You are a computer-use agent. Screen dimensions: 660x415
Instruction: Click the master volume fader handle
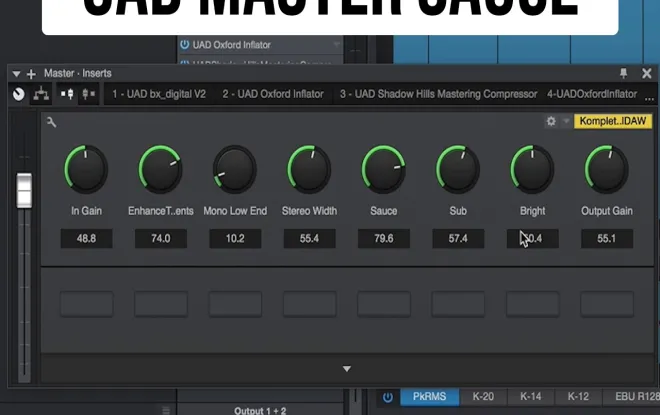[x=24, y=190]
